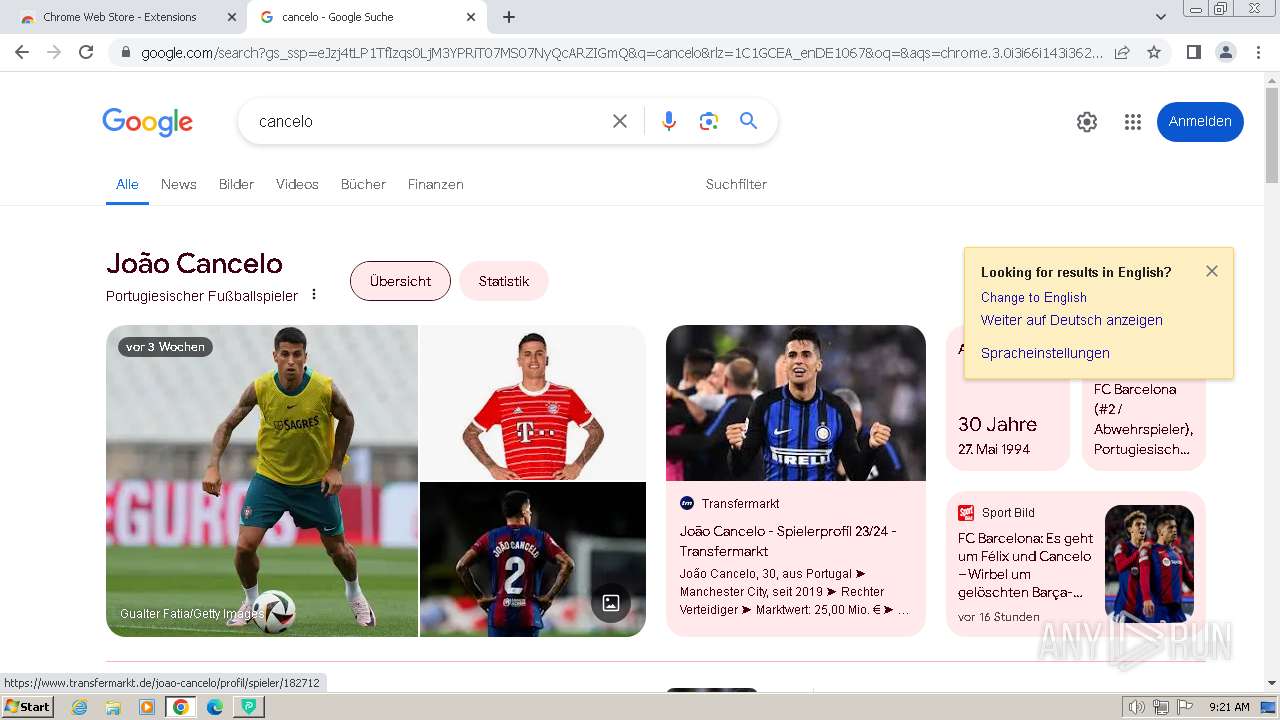Click the Anmelden sign-in button
The image size is (1280, 720).
point(1200,121)
